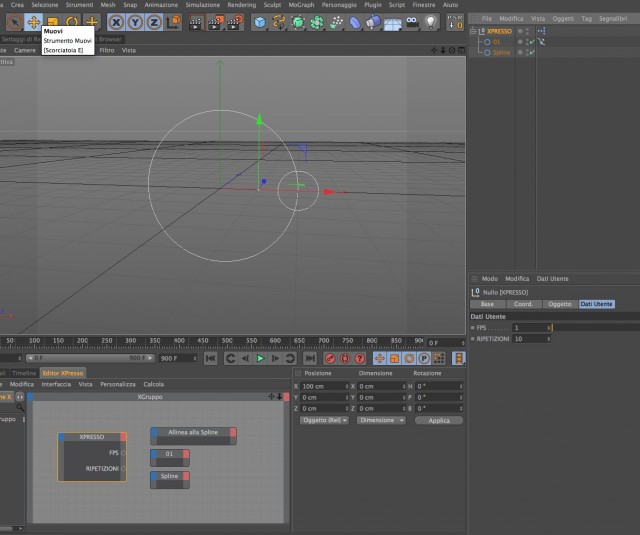
Task: Add a camera object
Action: click(412, 22)
